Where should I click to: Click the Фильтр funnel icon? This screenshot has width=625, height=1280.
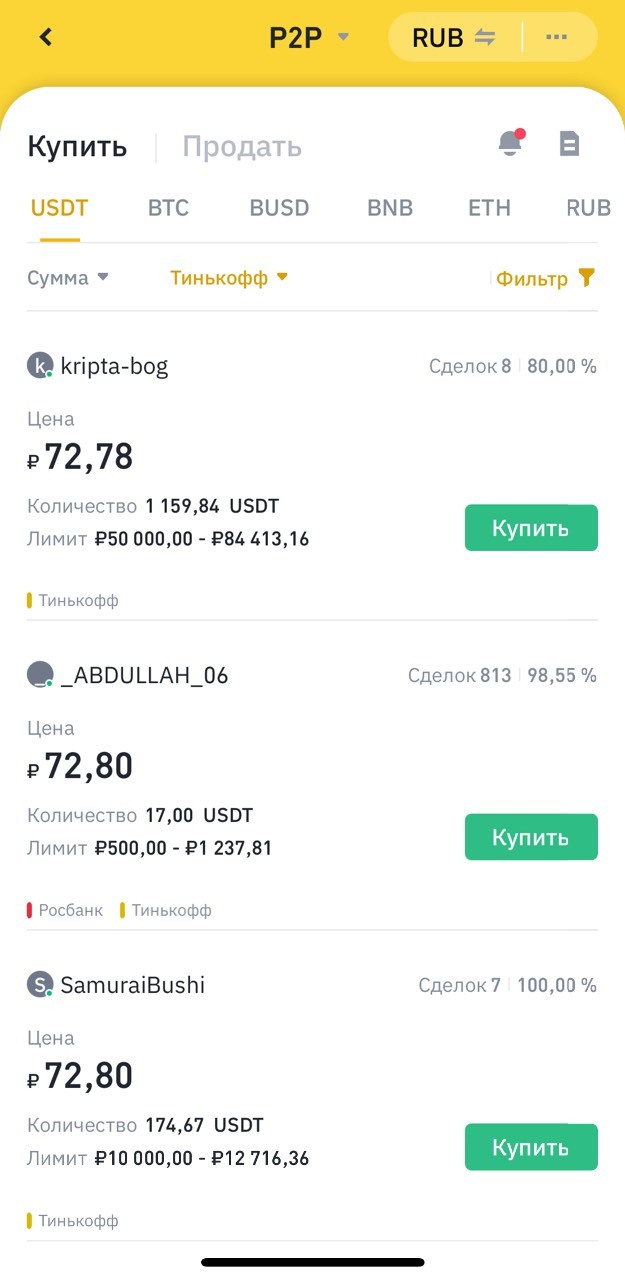[587, 278]
